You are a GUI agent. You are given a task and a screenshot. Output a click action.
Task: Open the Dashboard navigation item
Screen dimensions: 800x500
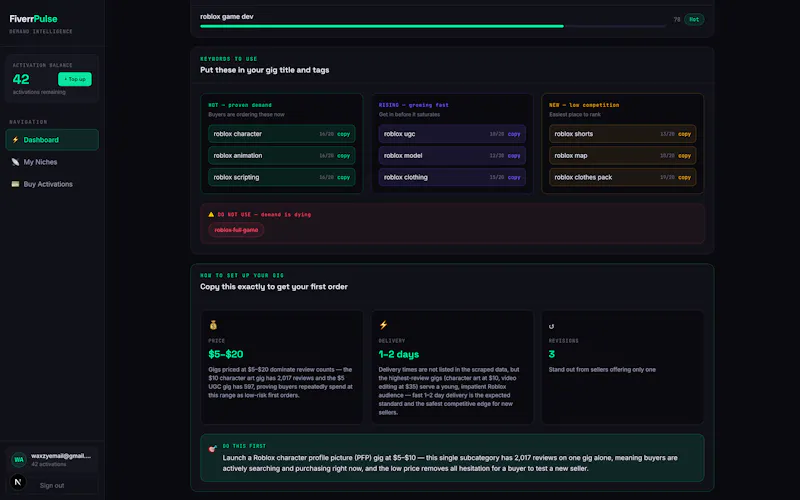(52, 140)
